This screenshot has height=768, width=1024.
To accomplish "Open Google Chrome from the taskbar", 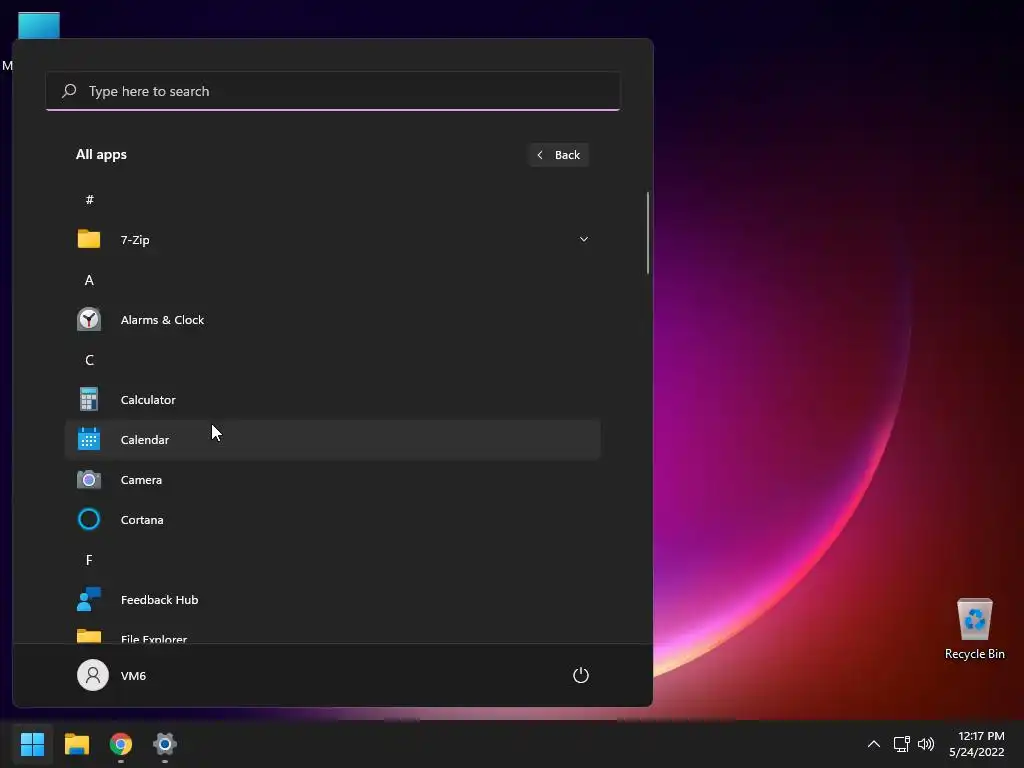I will [121, 744].
